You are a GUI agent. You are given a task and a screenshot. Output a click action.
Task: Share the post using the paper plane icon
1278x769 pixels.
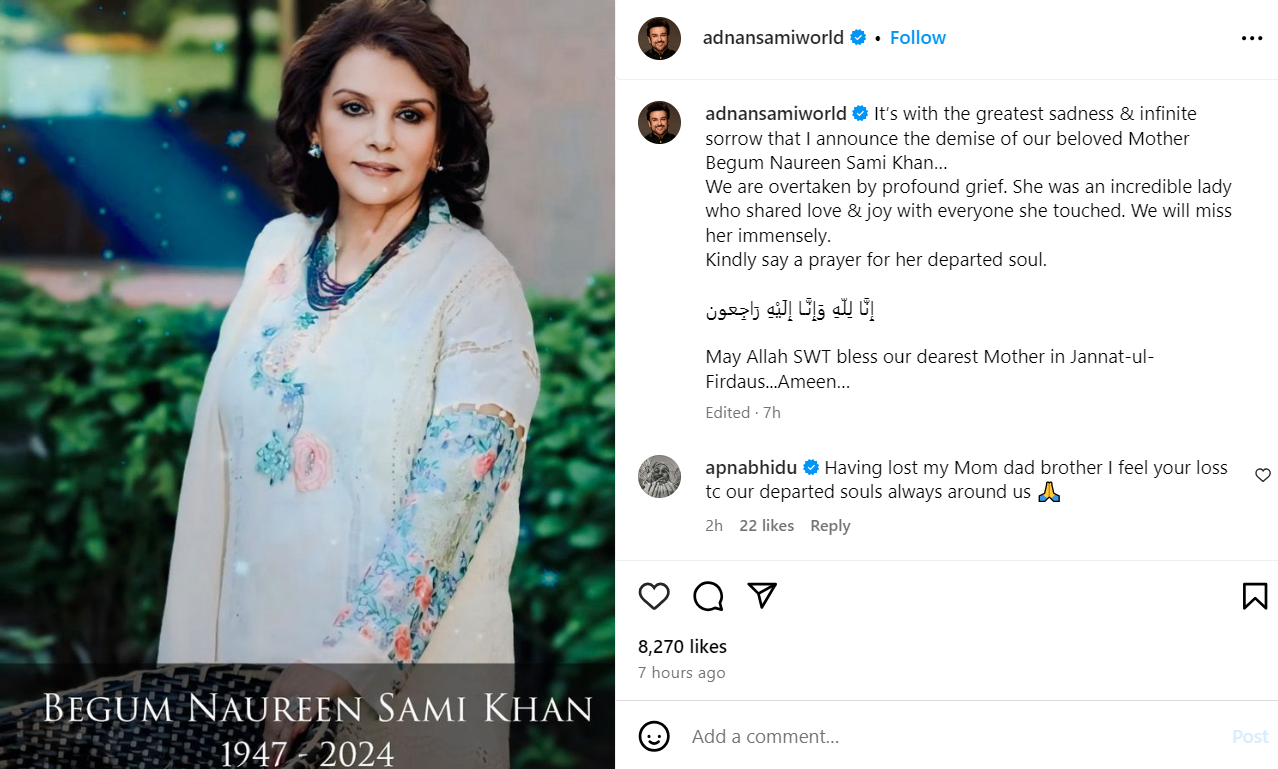[762, 596]
